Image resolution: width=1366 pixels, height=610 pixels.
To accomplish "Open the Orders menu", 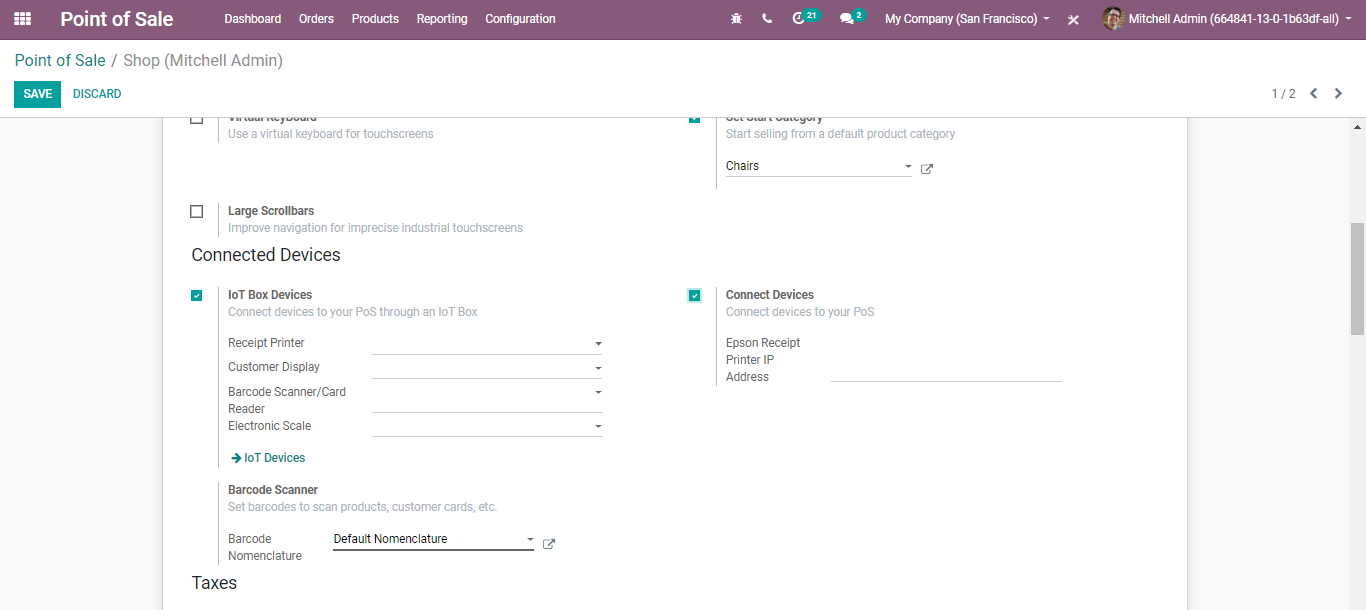I will point(317,19).
